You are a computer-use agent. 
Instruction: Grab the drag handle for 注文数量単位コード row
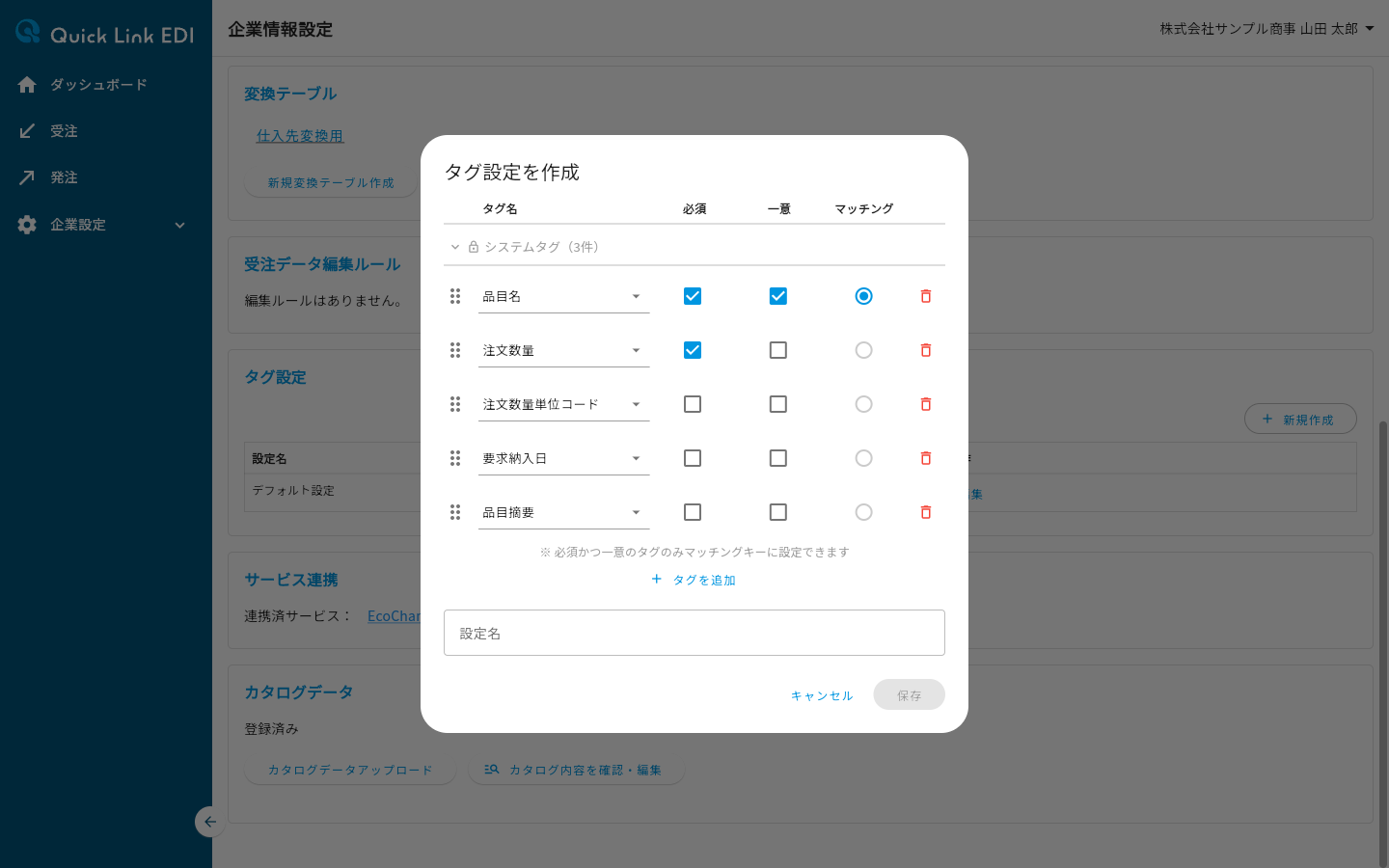point(455,404)
